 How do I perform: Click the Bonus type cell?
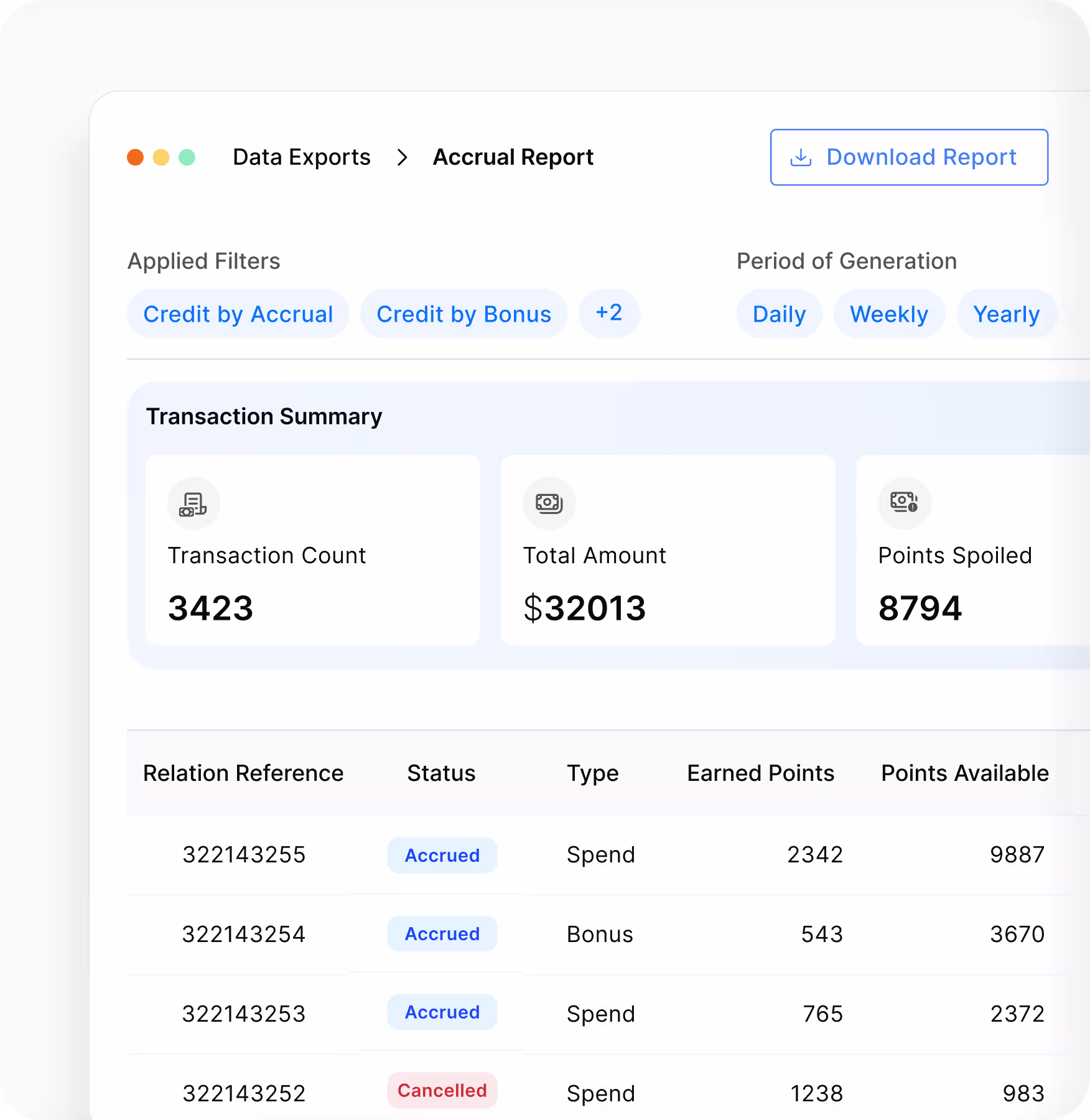(x=600, y=935)
